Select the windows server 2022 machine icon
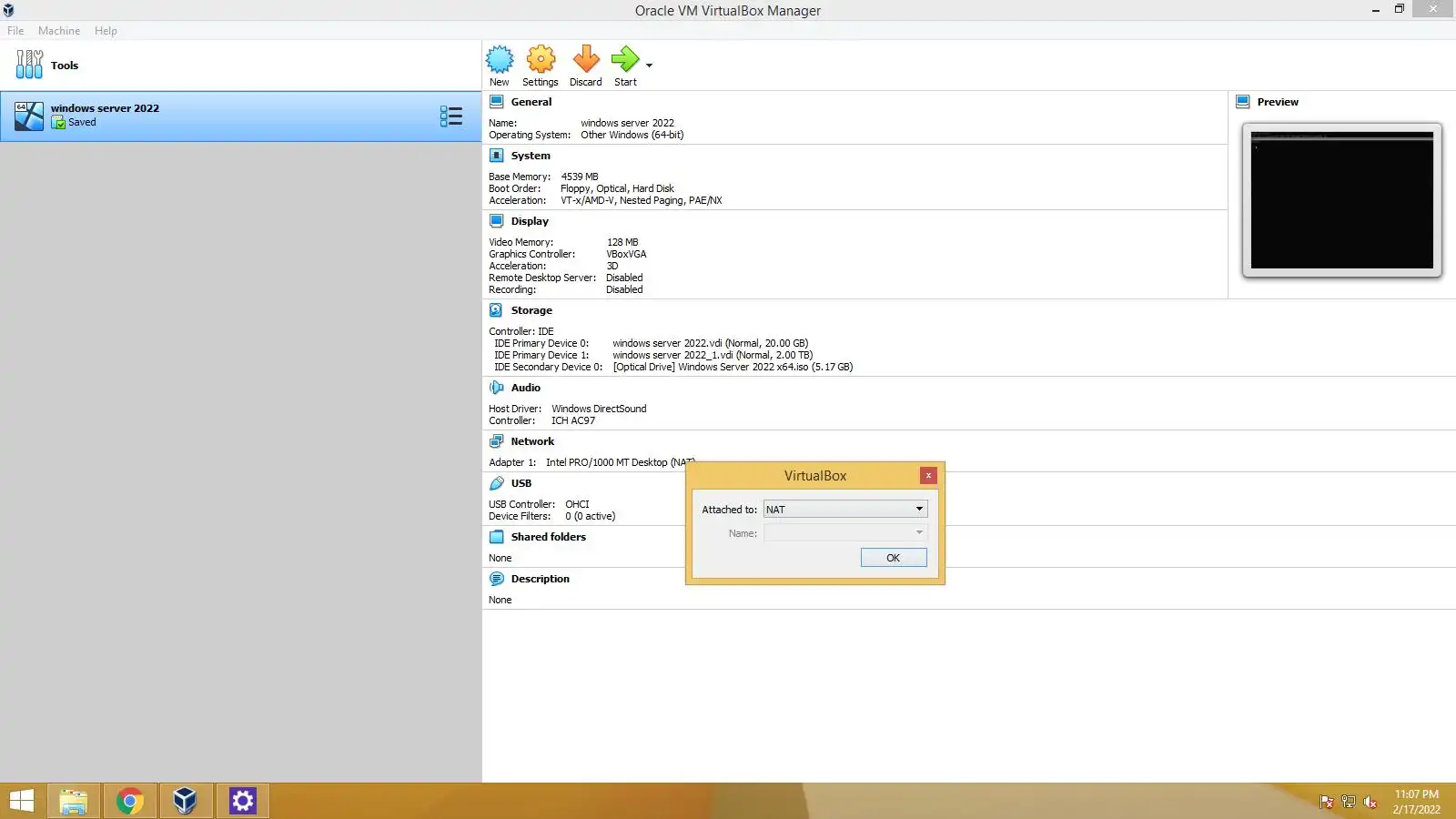This screenshot has height=819, width=1456. (29, 116)
